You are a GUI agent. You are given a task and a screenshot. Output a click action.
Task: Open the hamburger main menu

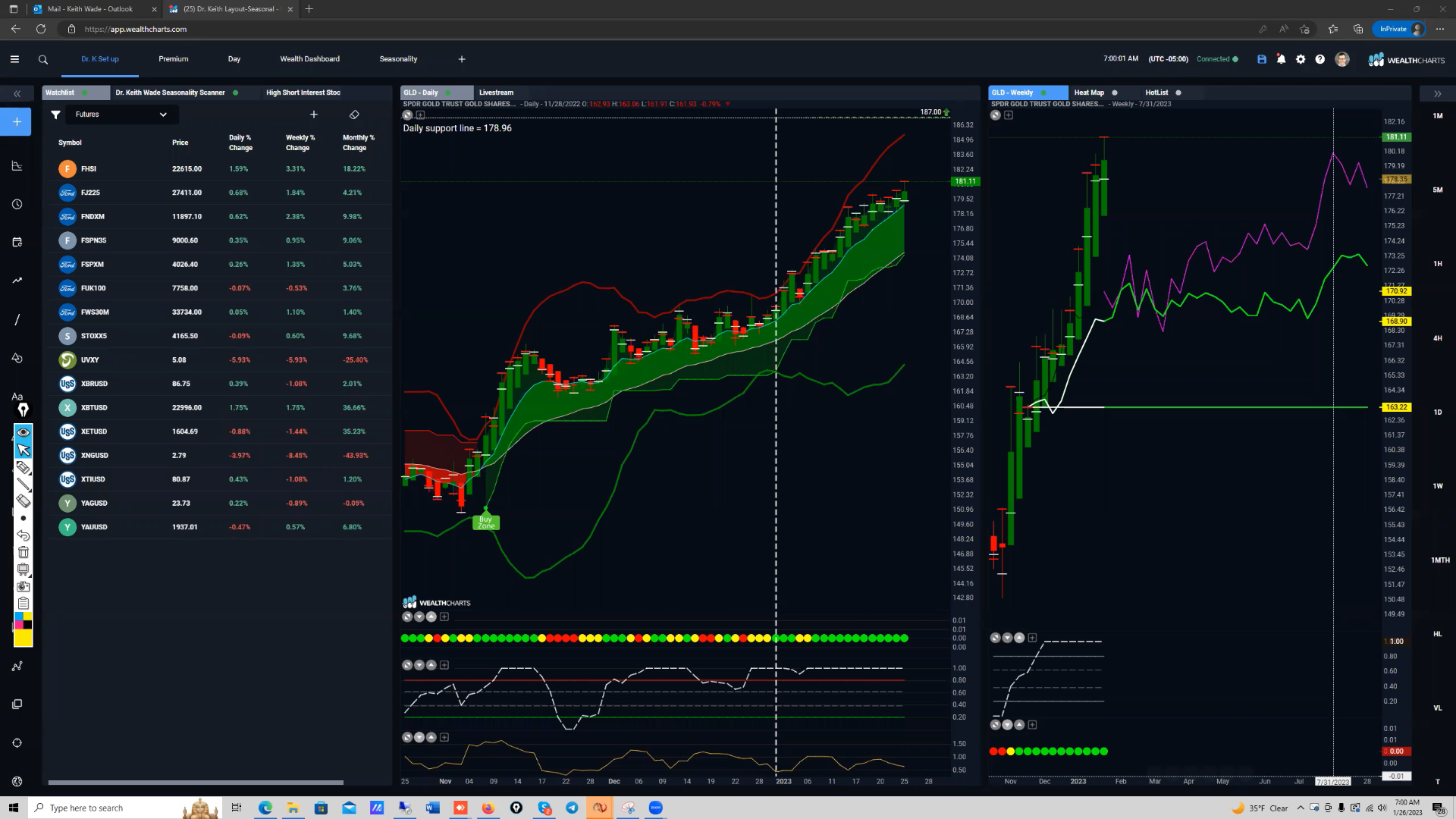point(14,59)
